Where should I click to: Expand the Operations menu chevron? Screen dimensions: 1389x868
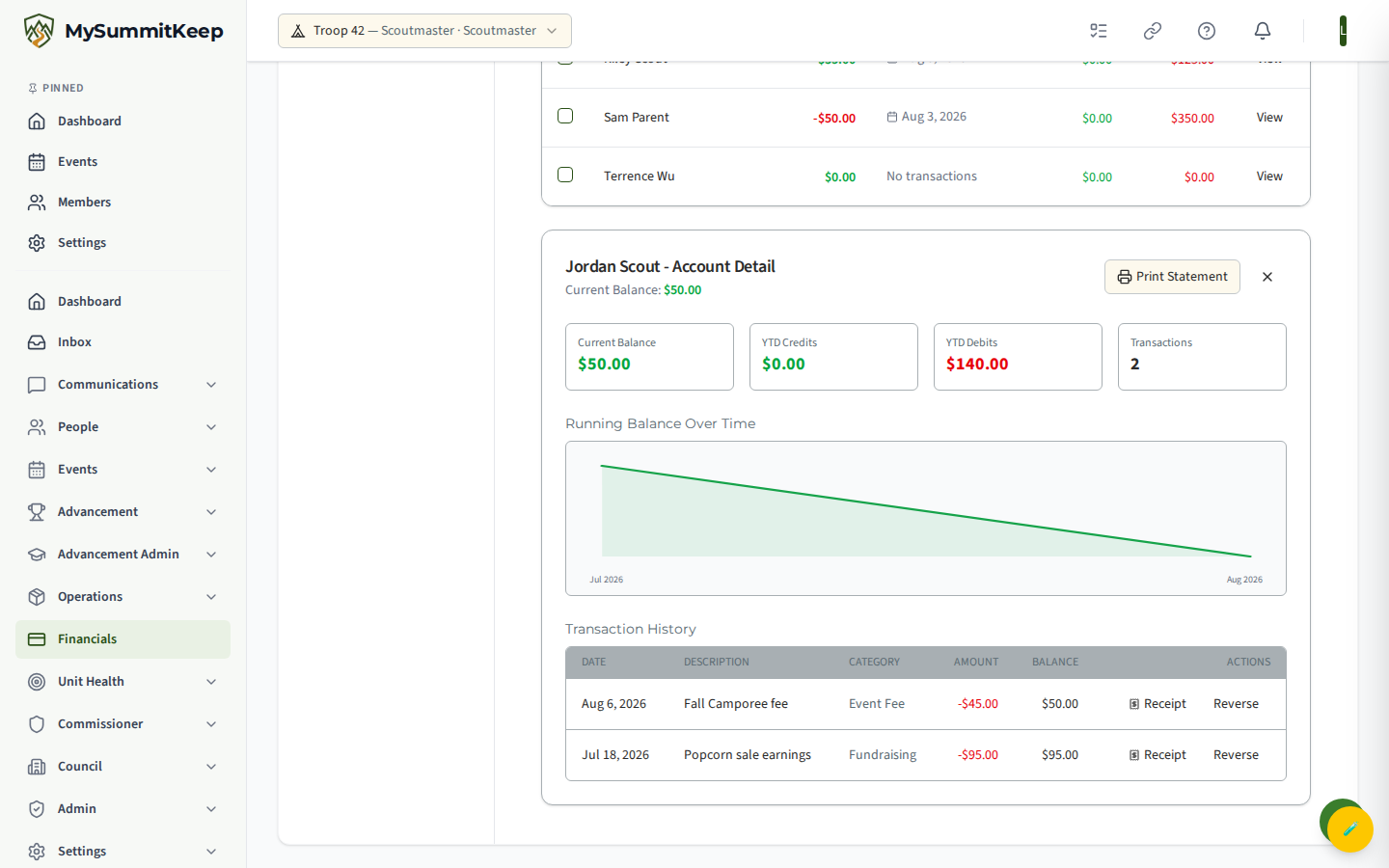click(x=211, y=596)
